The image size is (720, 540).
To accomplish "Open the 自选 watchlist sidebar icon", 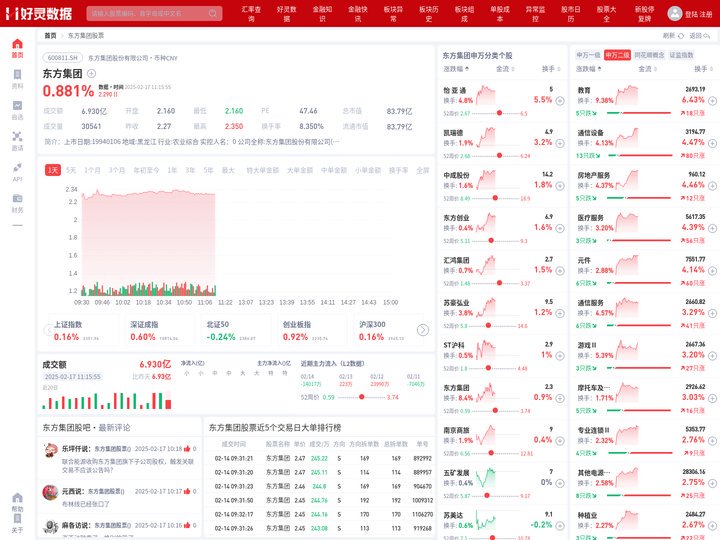I will [x=17, y=106].
